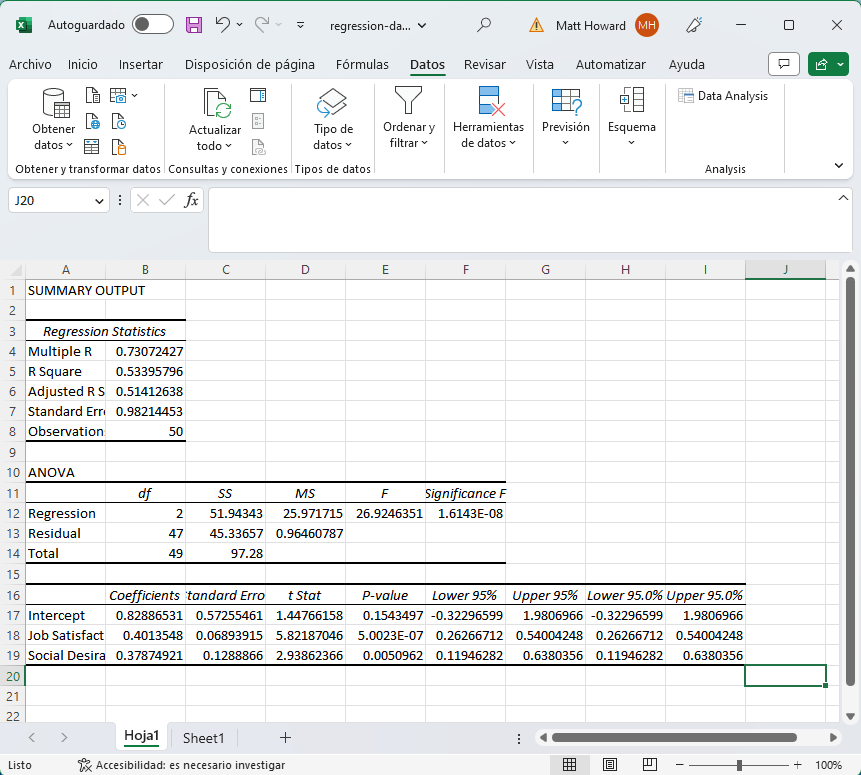Click the Save icon in title bar
The width and height of the screenshot is (861, 775).
tap(194, 25)
